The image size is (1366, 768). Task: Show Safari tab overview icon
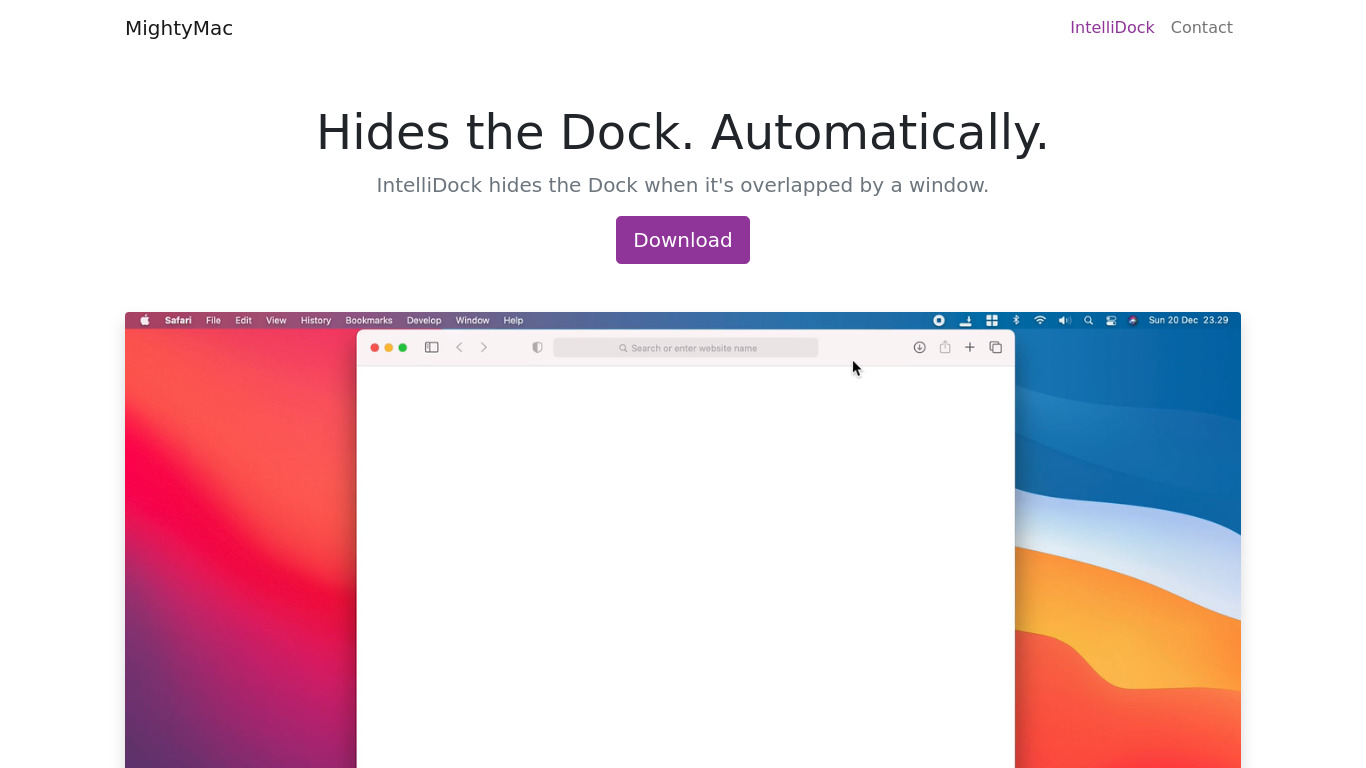[996, 347]
